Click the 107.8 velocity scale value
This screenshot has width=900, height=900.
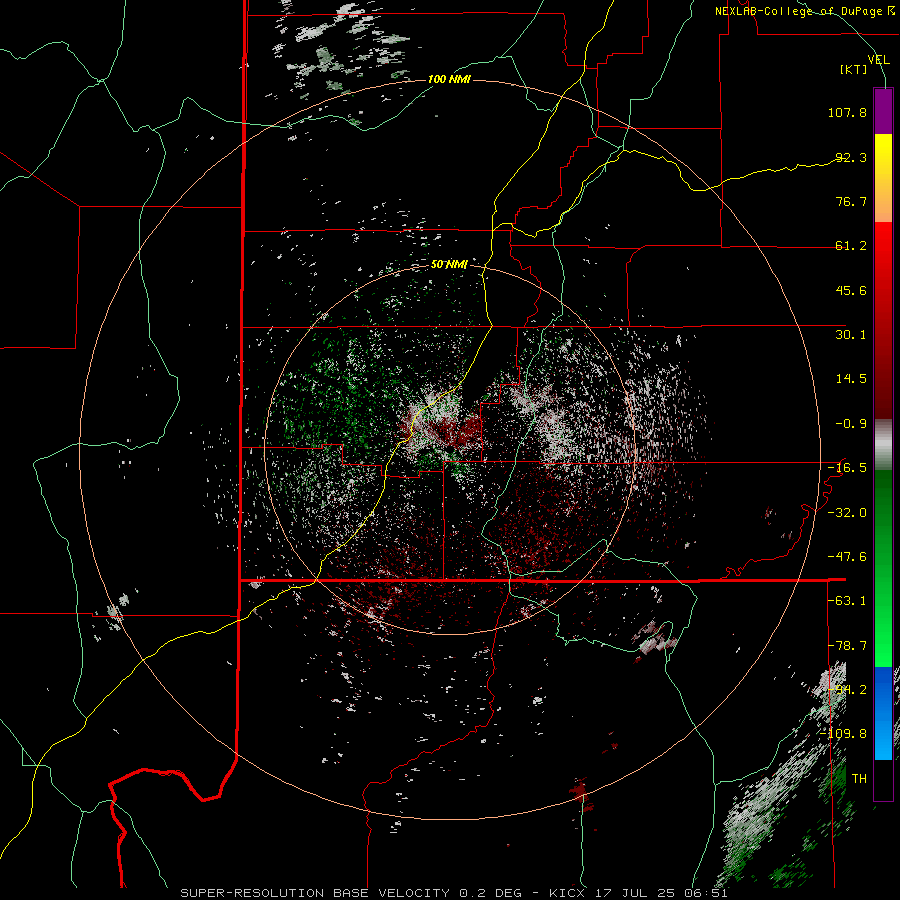(x=847, y=112)
